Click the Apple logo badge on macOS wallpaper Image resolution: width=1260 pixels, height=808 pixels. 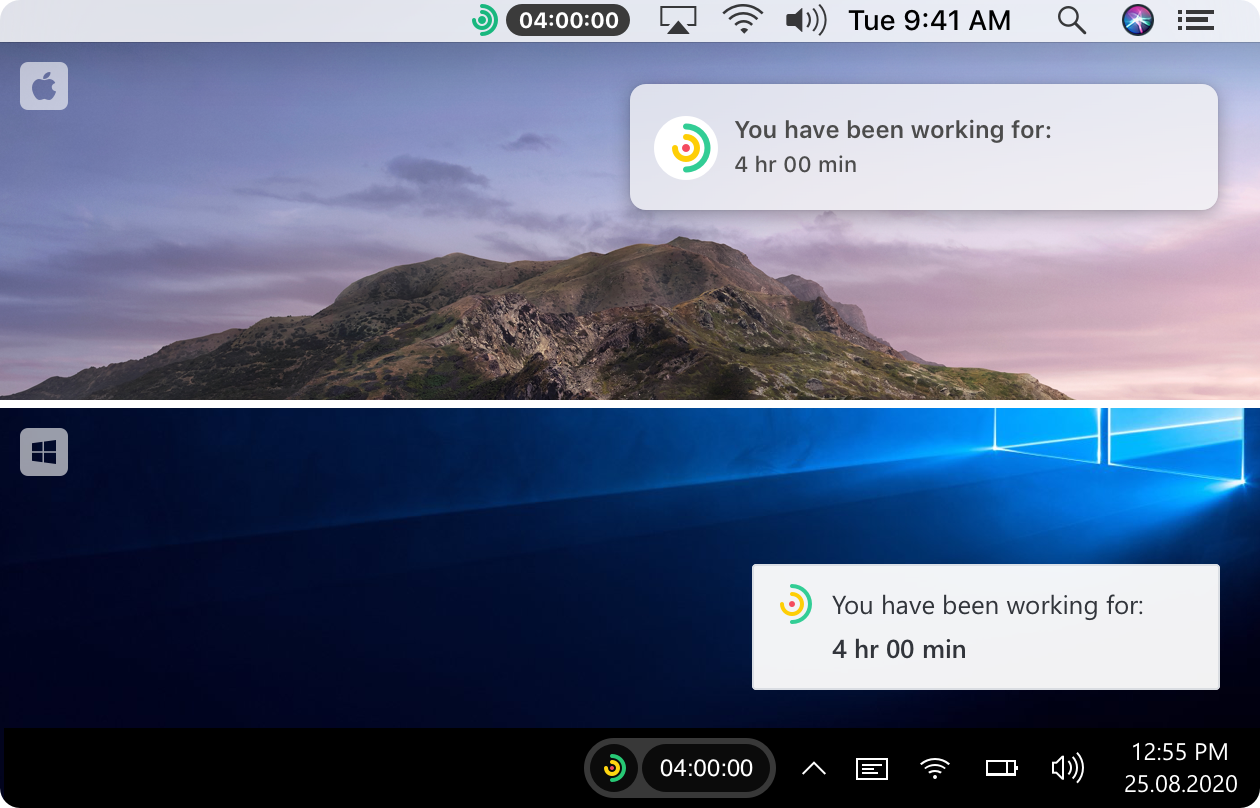coord(44,86)
